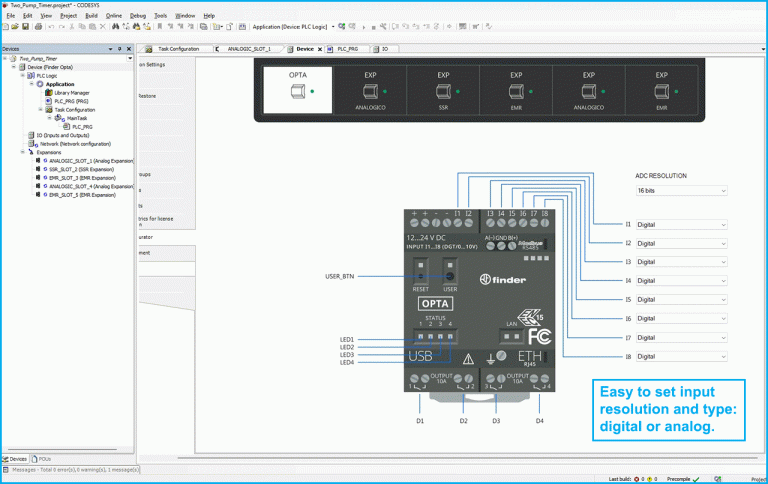768x484 pixels.
Task: Click the build errors red indicator in the status bar
Action: [x=636, y=479]
